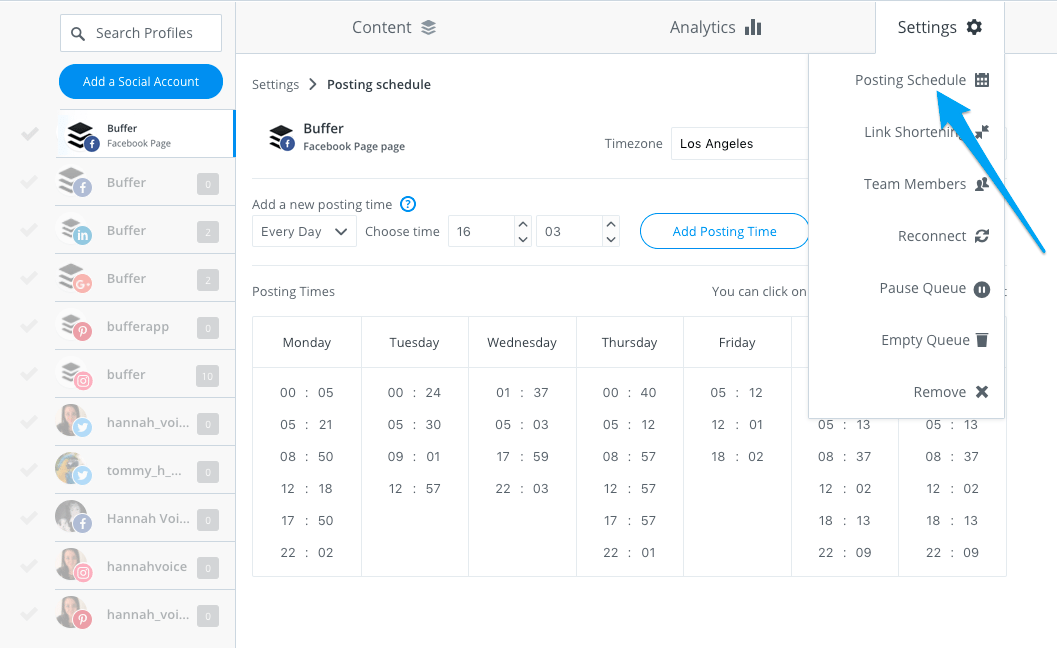Choose Pause Queue from settings menu

pyautogui.click(x=934, y=288)
